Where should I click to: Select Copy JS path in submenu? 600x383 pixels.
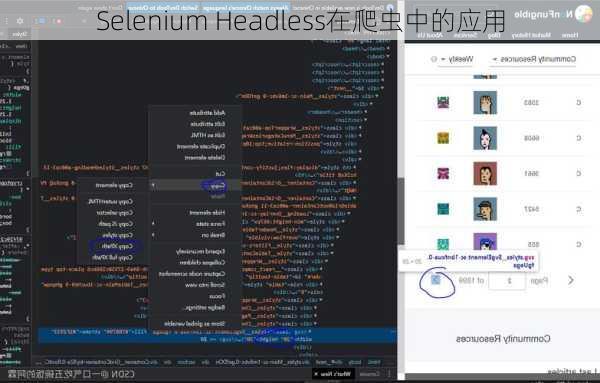coord(112,224)
